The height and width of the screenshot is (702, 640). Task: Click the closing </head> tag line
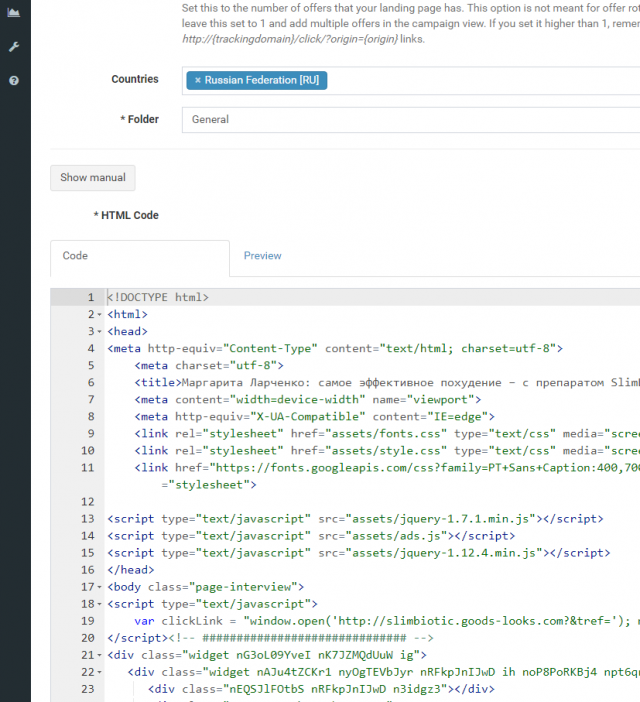click(131, 569)
